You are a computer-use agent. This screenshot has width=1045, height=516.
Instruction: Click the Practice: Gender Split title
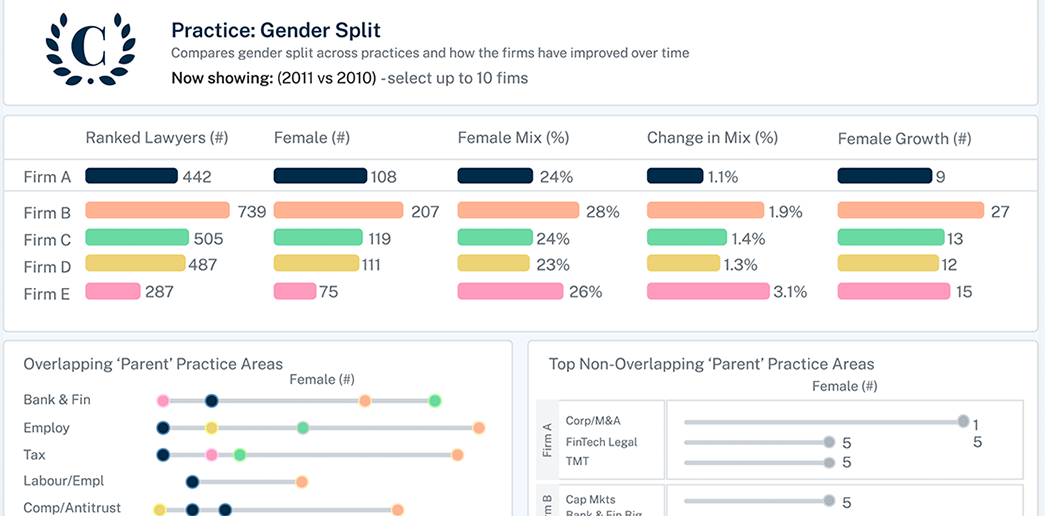pos(276,31)
